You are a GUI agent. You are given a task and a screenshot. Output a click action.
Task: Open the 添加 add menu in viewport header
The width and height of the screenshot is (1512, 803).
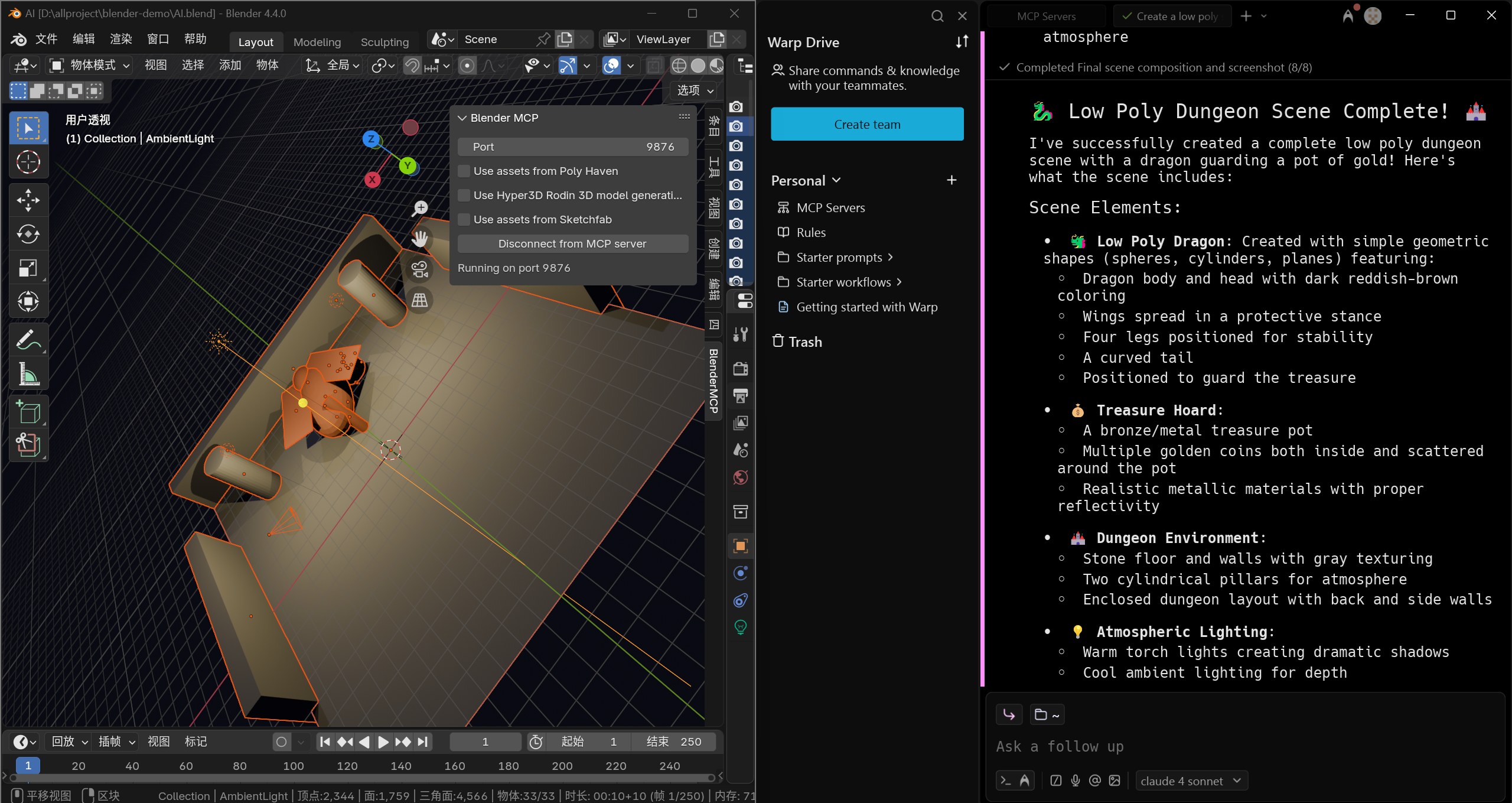click(230, 66)
